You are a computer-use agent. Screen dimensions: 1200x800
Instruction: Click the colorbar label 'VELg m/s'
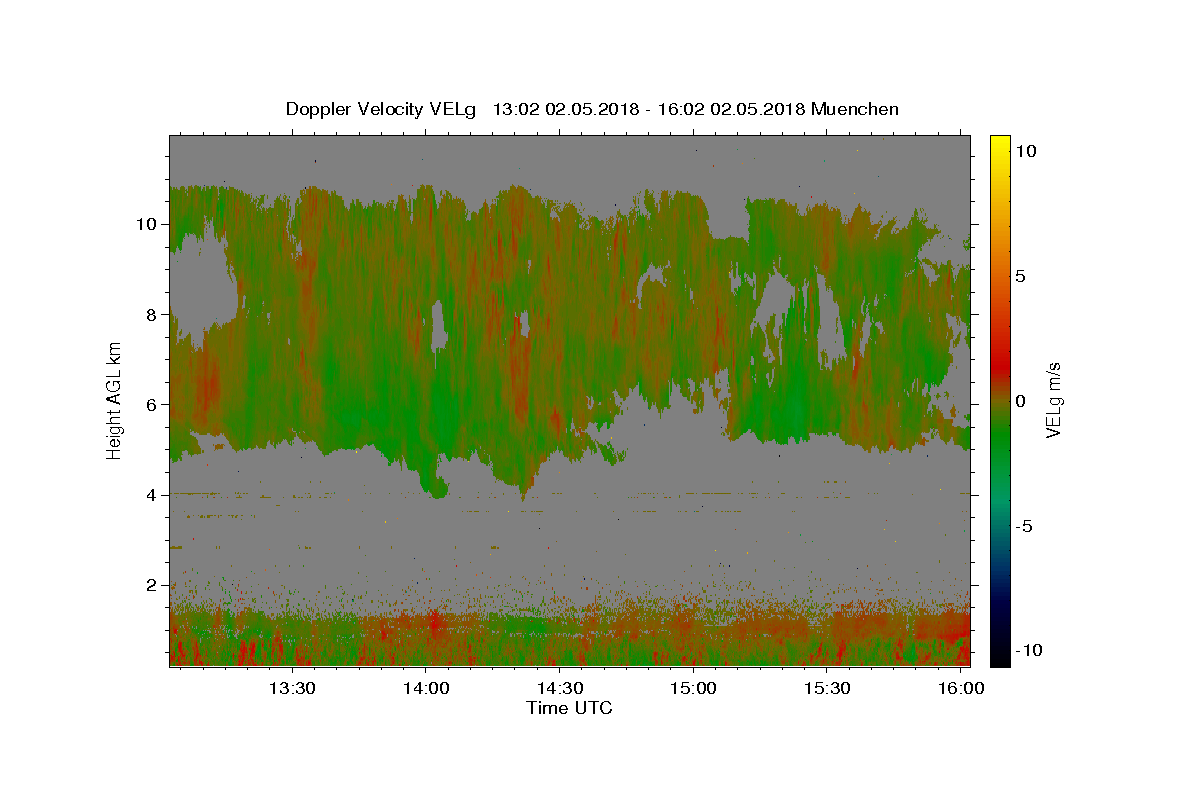[1053, 400]
